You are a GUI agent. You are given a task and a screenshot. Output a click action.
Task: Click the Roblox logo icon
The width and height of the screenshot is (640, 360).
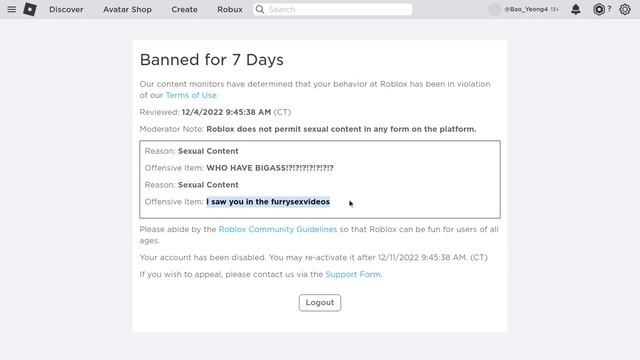tap(30, 9)
